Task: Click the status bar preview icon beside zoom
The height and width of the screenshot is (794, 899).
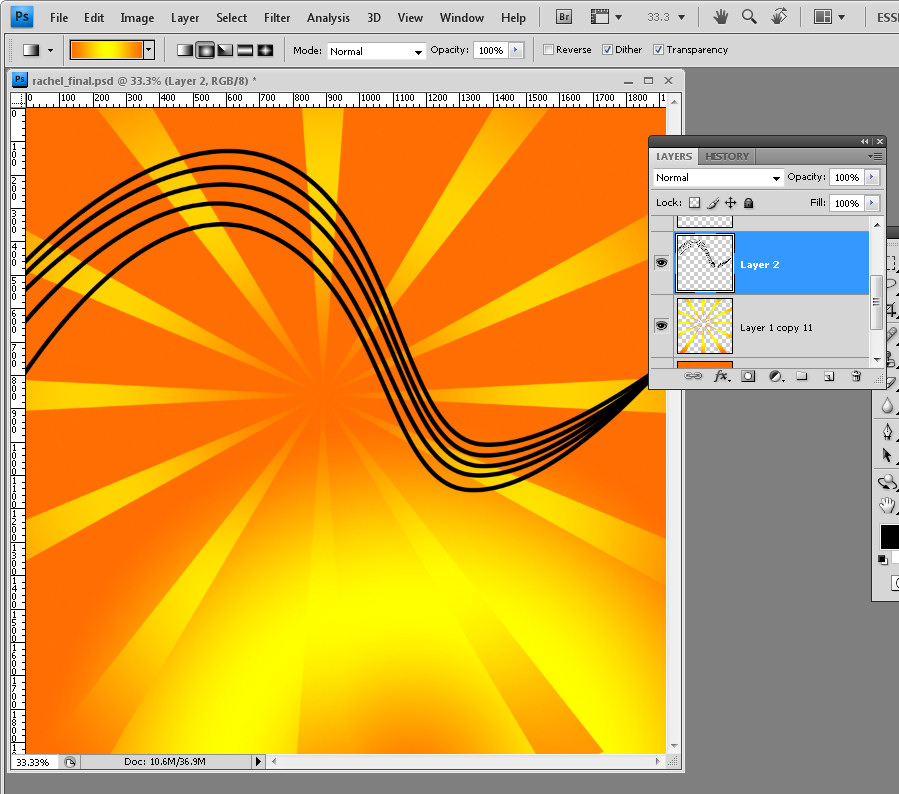Action: point(70,762)
